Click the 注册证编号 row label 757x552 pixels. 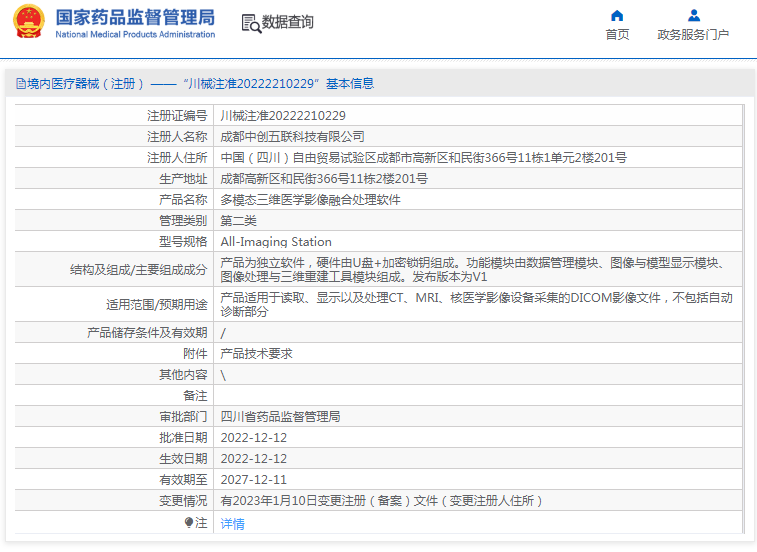(177, 115)
